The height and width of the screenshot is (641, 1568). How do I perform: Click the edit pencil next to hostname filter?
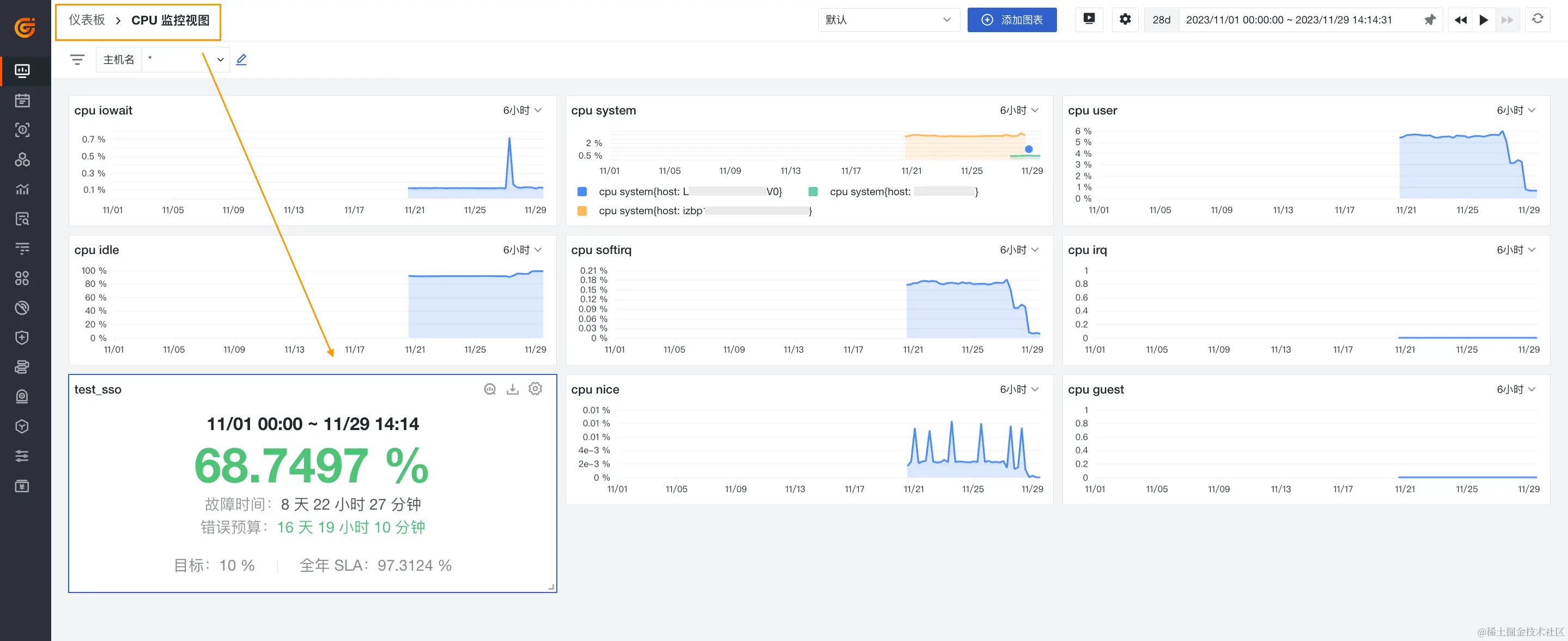click(241, 59)
